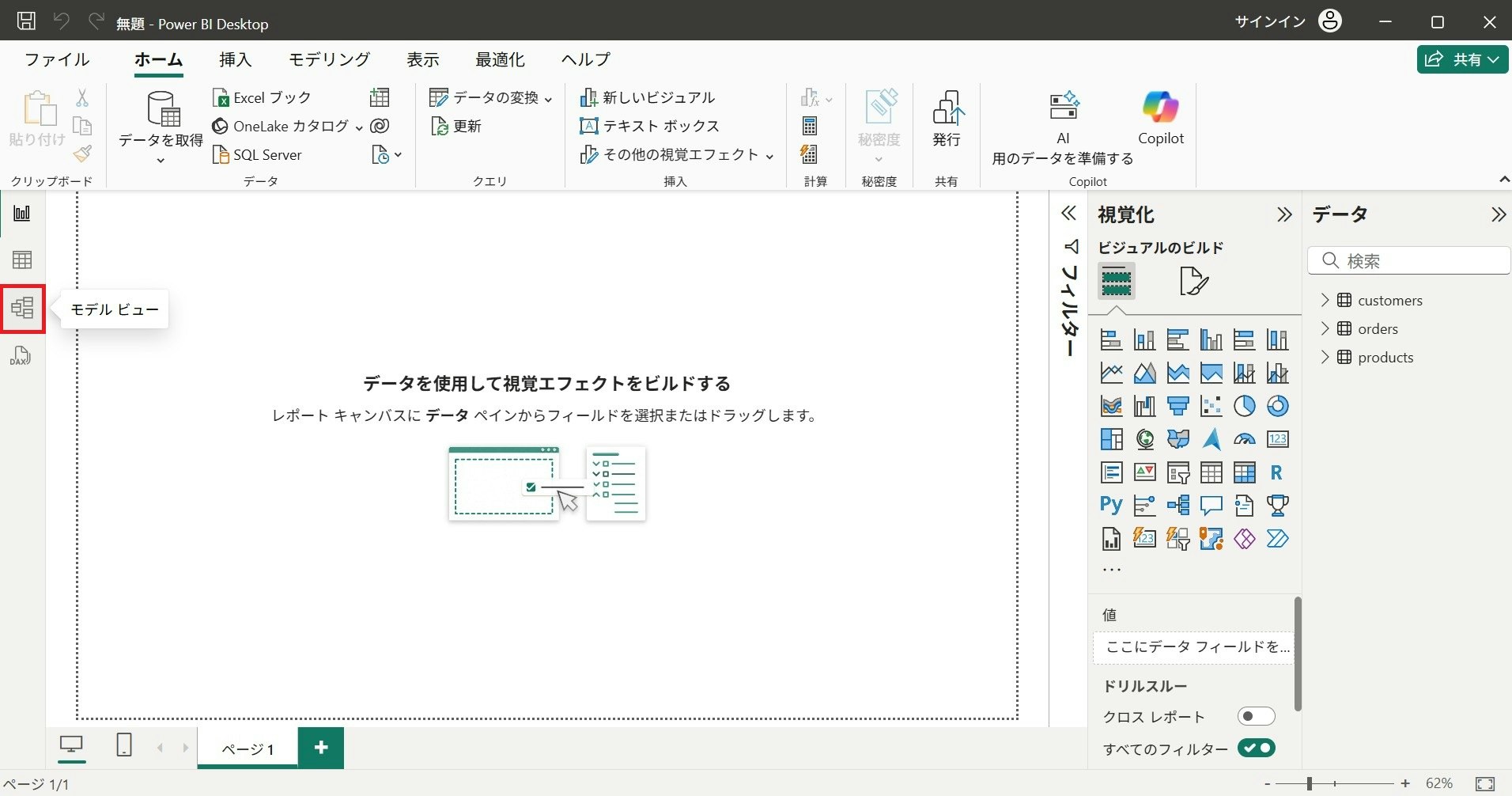Open Table view in the left sidebar

click(22, 260)
